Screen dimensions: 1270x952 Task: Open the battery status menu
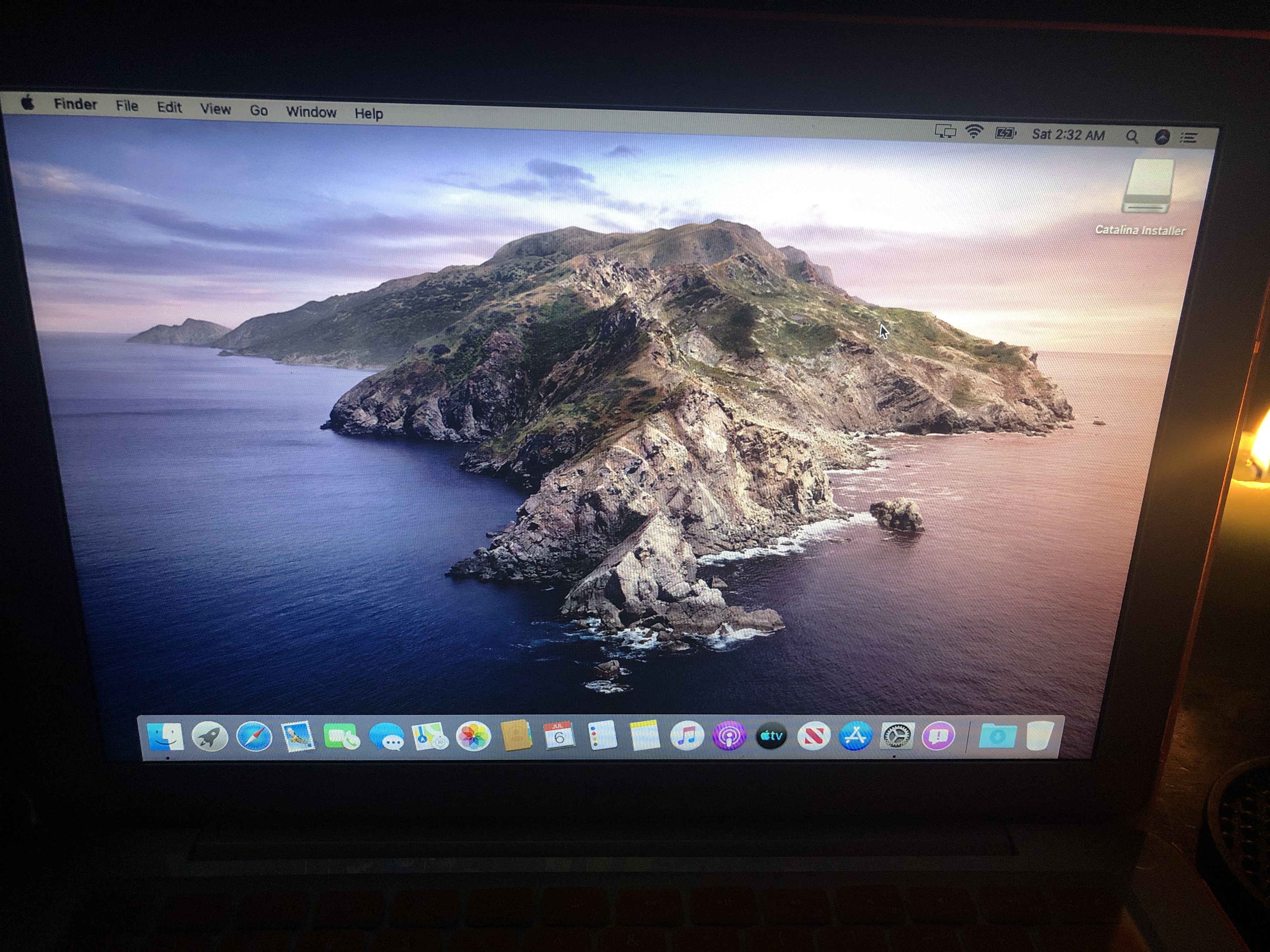coord(1005,134)
